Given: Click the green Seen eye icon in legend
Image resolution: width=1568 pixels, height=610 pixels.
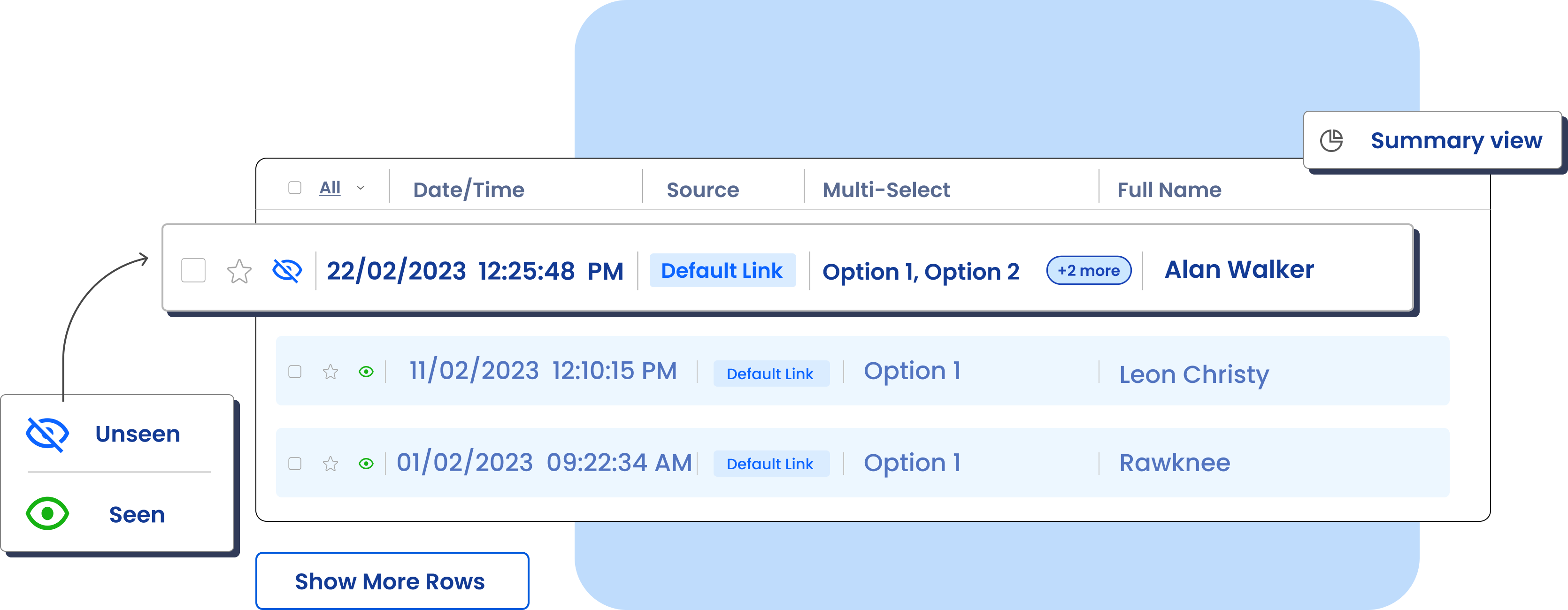Looking at the screenshot, I should click(x=47, y=514).
